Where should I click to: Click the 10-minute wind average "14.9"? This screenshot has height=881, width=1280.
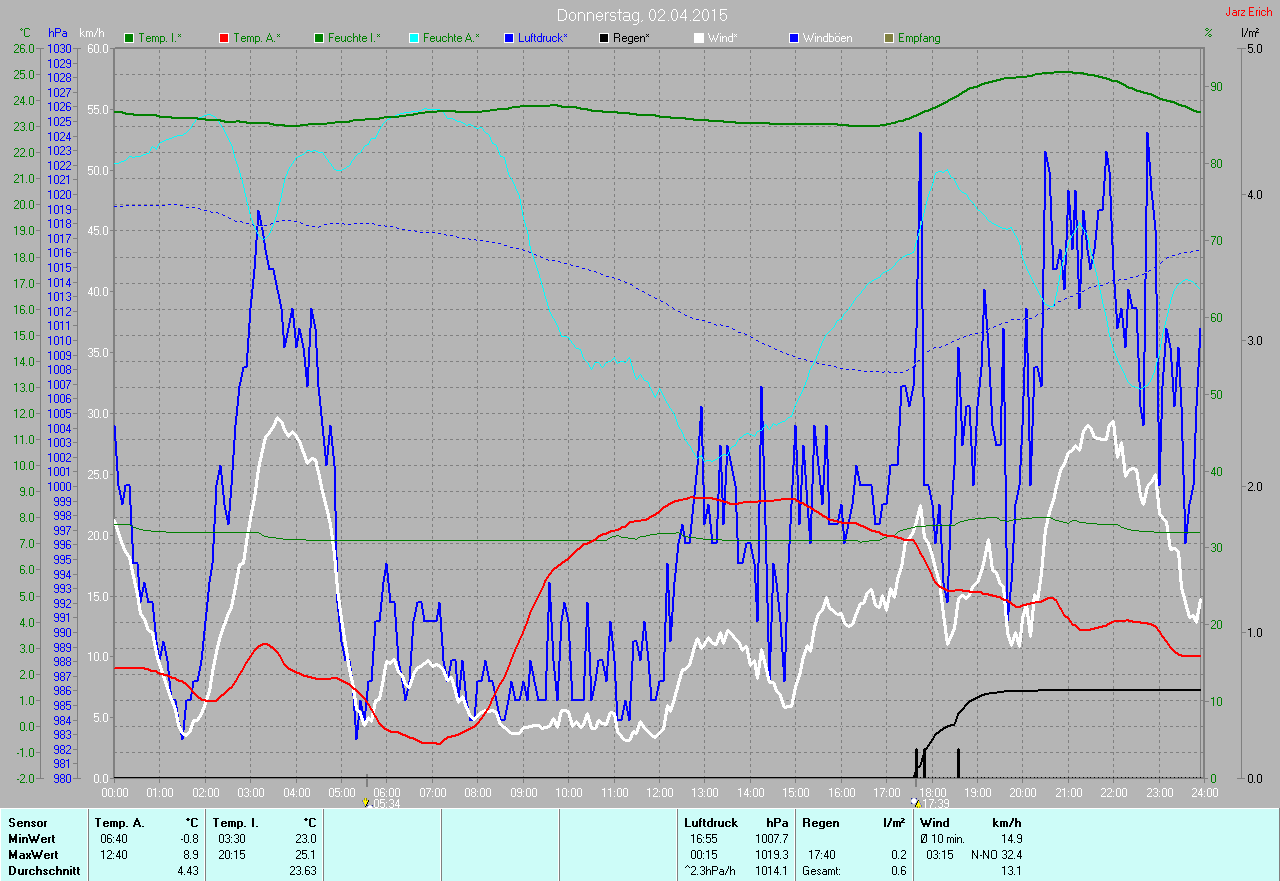coord(1011,839)
